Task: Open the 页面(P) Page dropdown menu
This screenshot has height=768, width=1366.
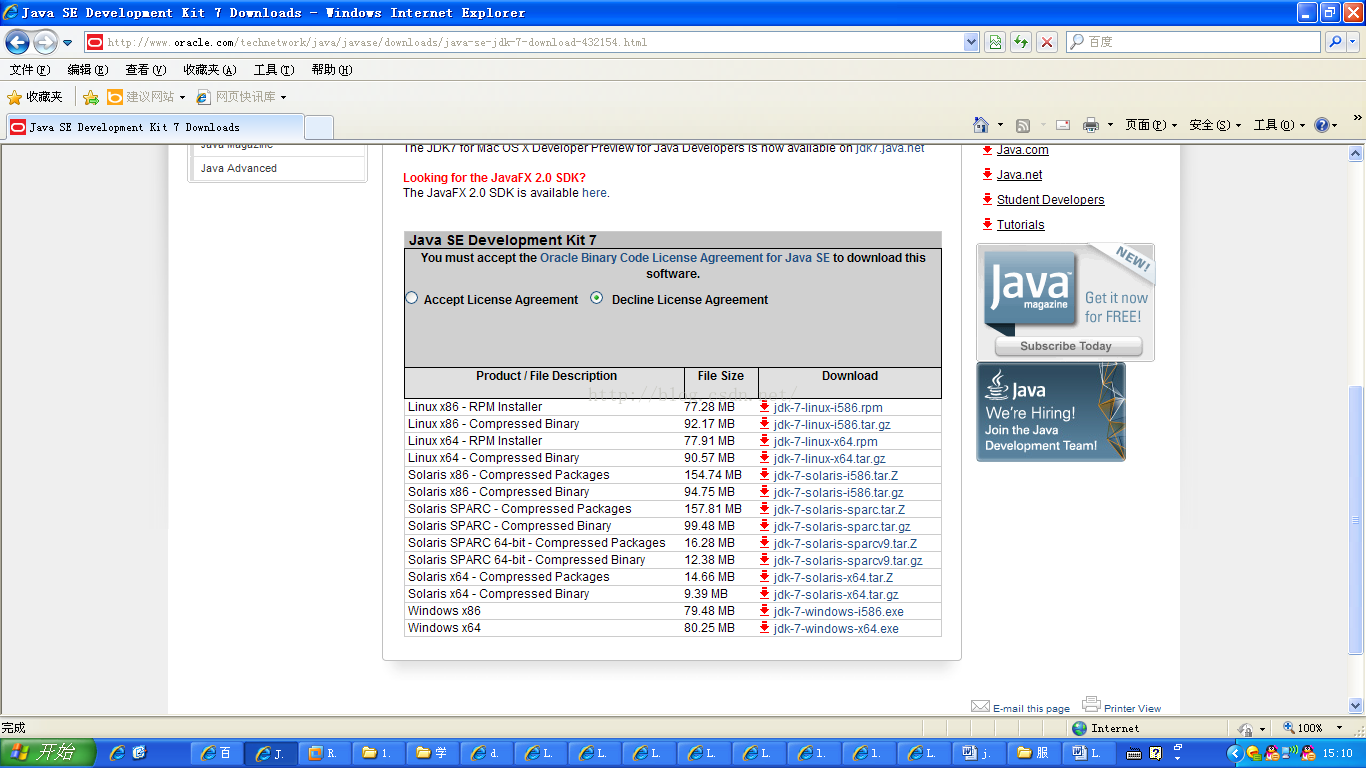Action: pyautogui.click(x=1150, y=125)
